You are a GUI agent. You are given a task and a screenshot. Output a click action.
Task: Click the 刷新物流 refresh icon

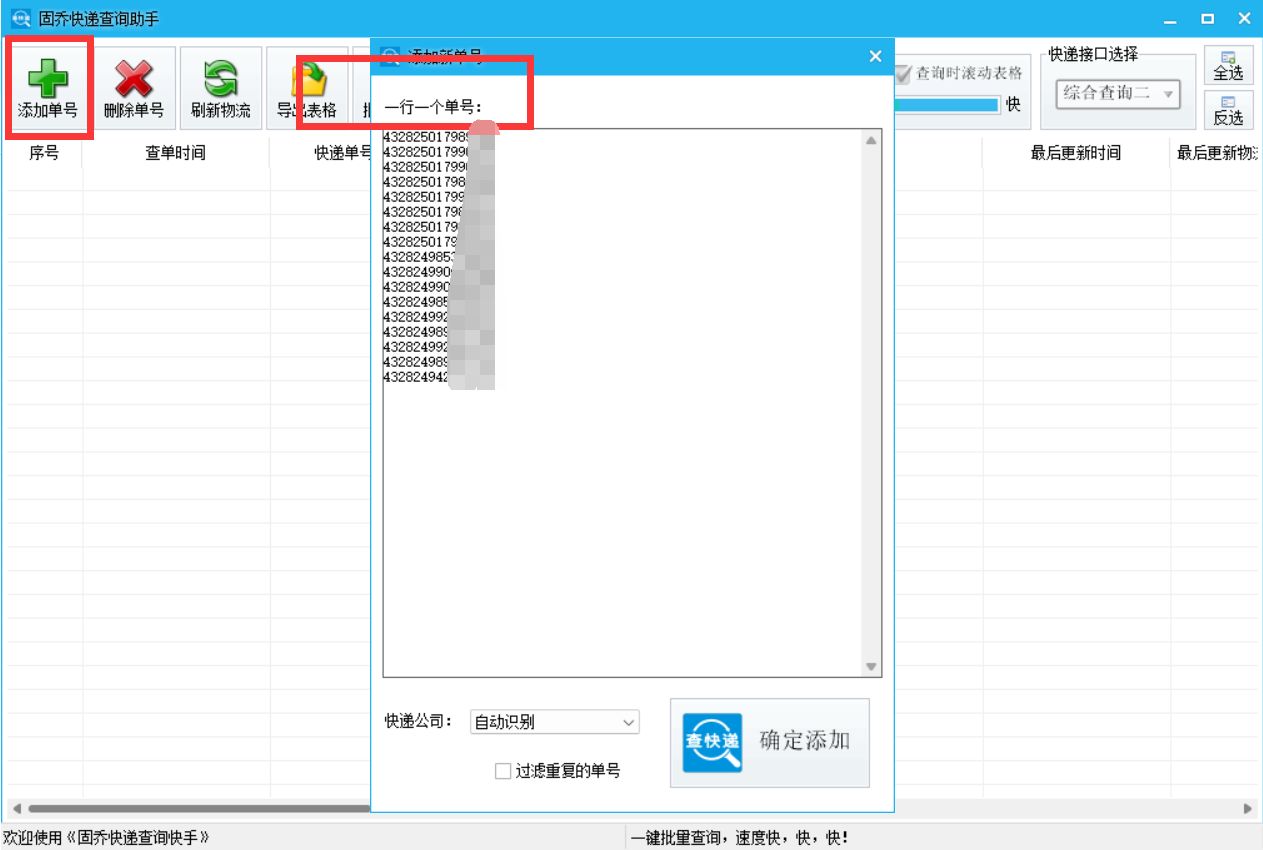(220, 78)
